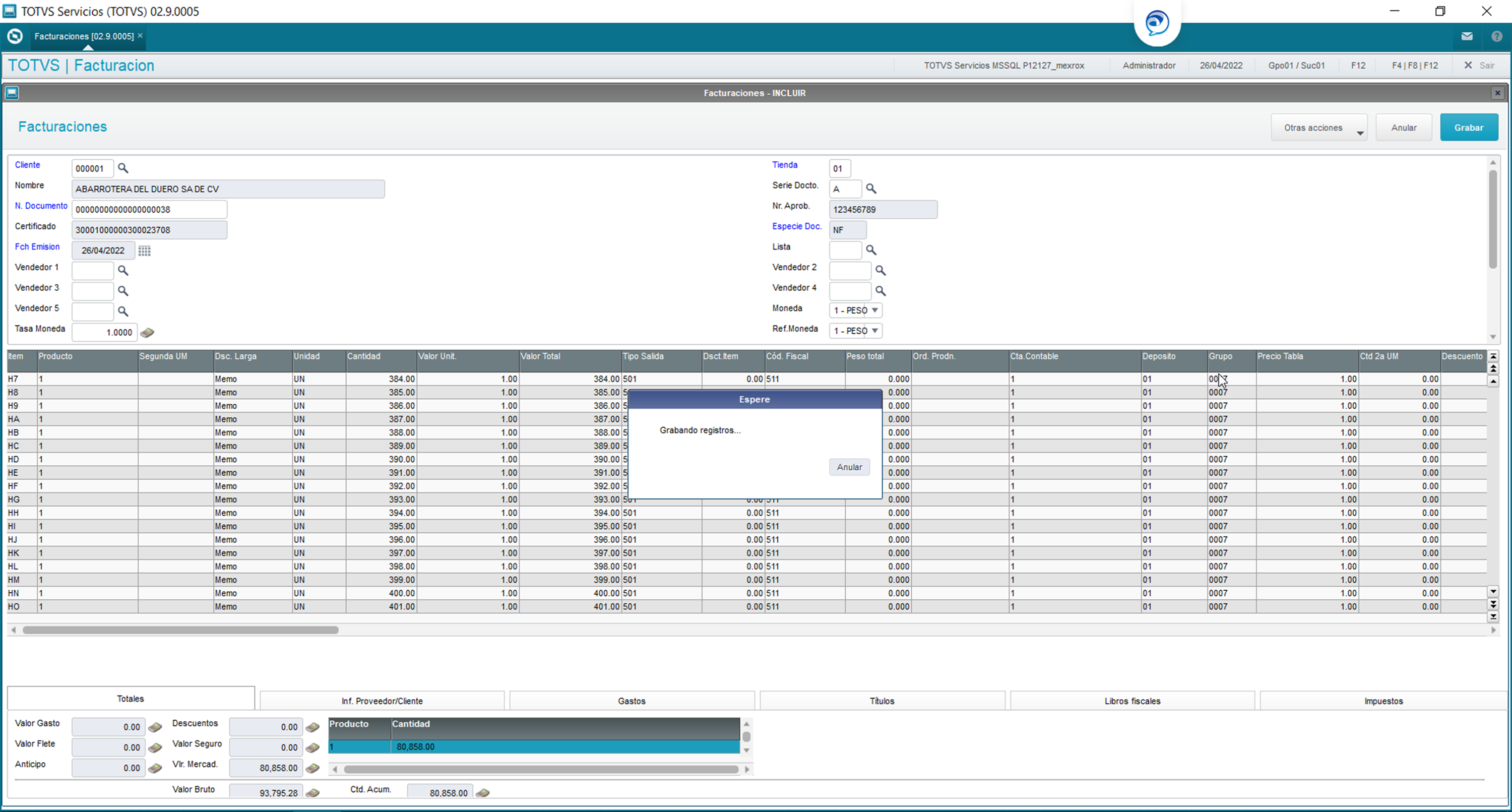
Task: Open the help question mark icon
Action: (x=1497, y=36)
